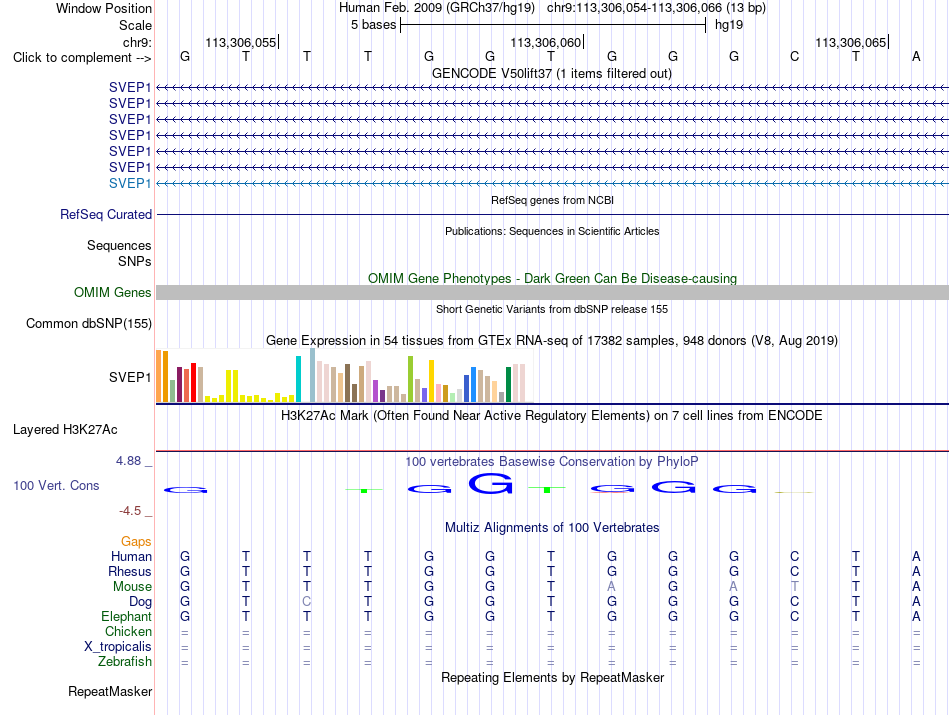This screenshot has width=950, height=715.
Task: Click 'RefSeq genes from NCBI' track title
Action: pos(552,200)
